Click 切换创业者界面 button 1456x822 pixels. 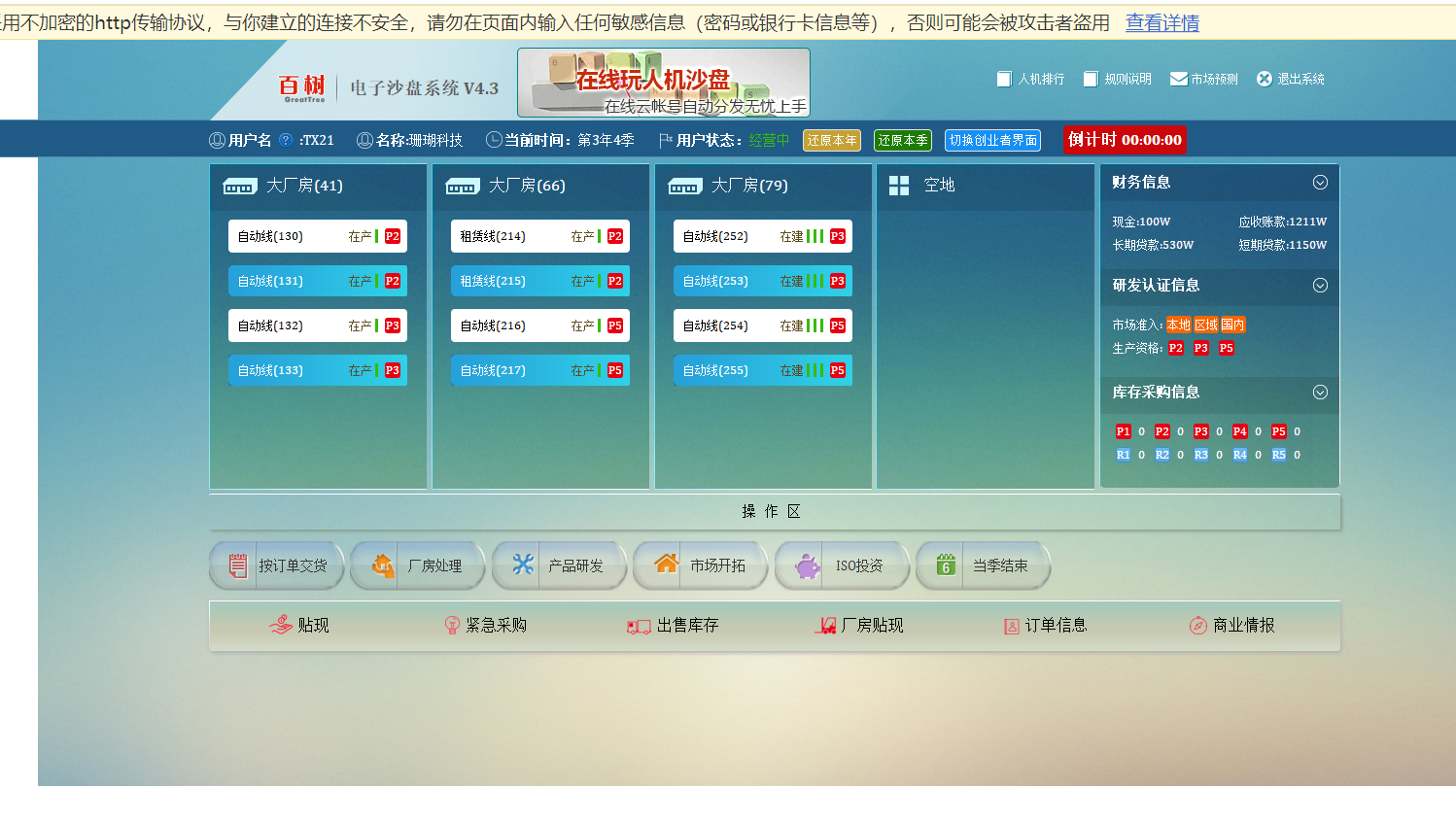click(992, 141)
